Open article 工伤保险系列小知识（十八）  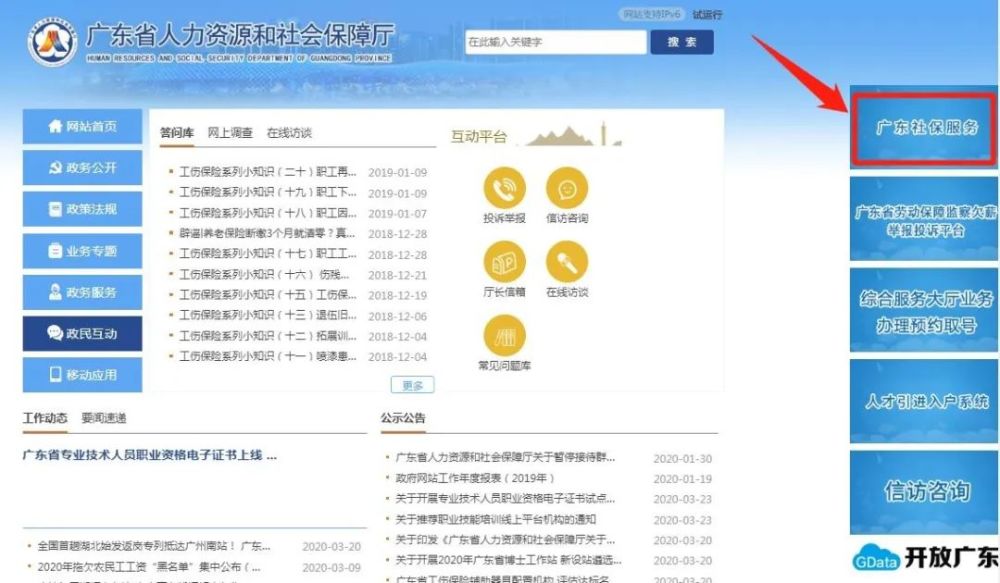pos(268,213)
